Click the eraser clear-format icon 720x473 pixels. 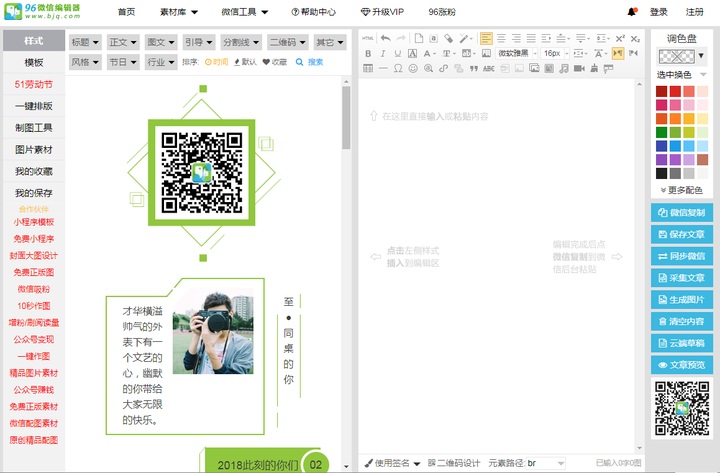point(449,39)
